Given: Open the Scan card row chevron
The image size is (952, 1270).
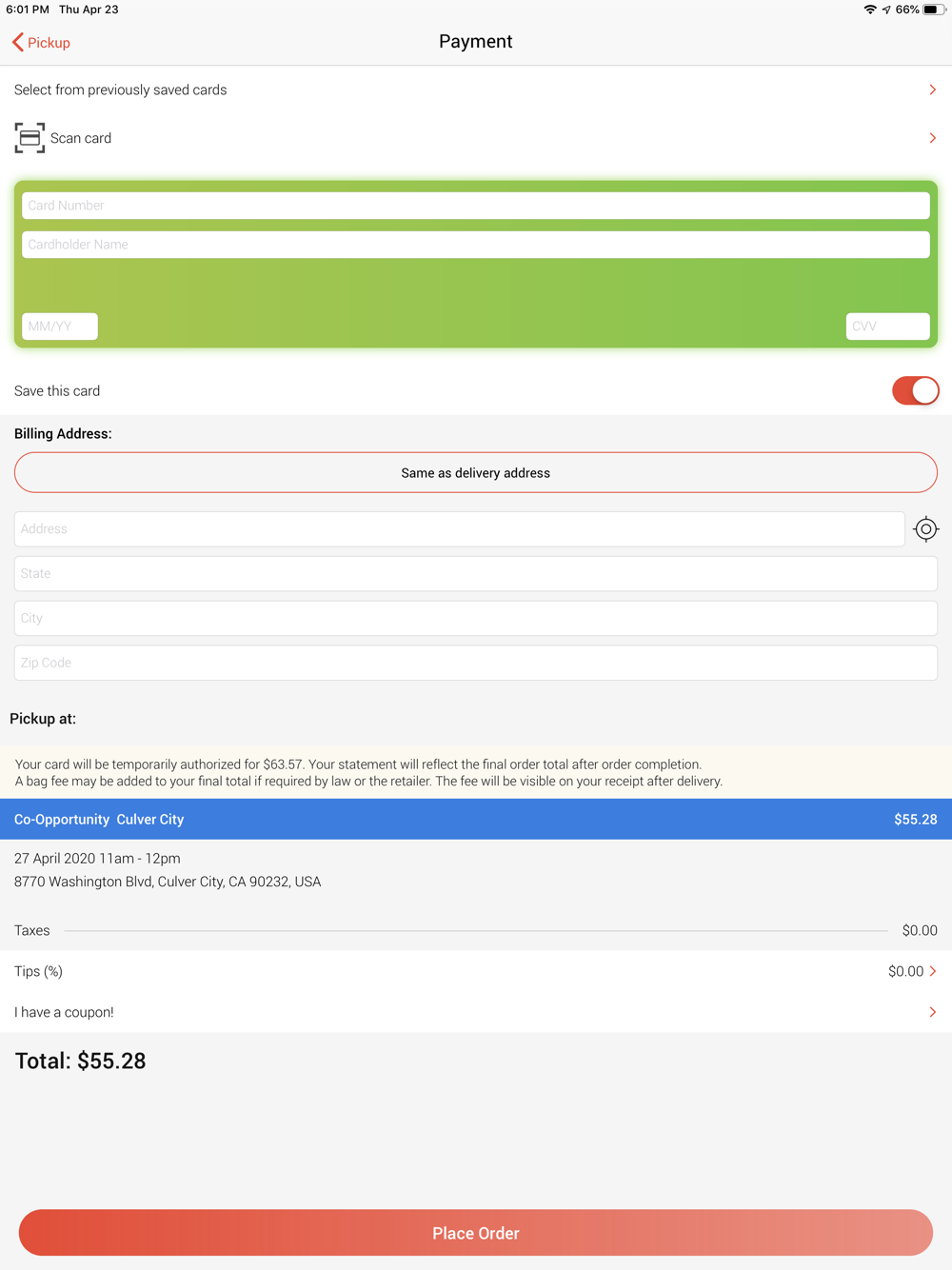Looking at the screenshot, I should tap(933, 138).
